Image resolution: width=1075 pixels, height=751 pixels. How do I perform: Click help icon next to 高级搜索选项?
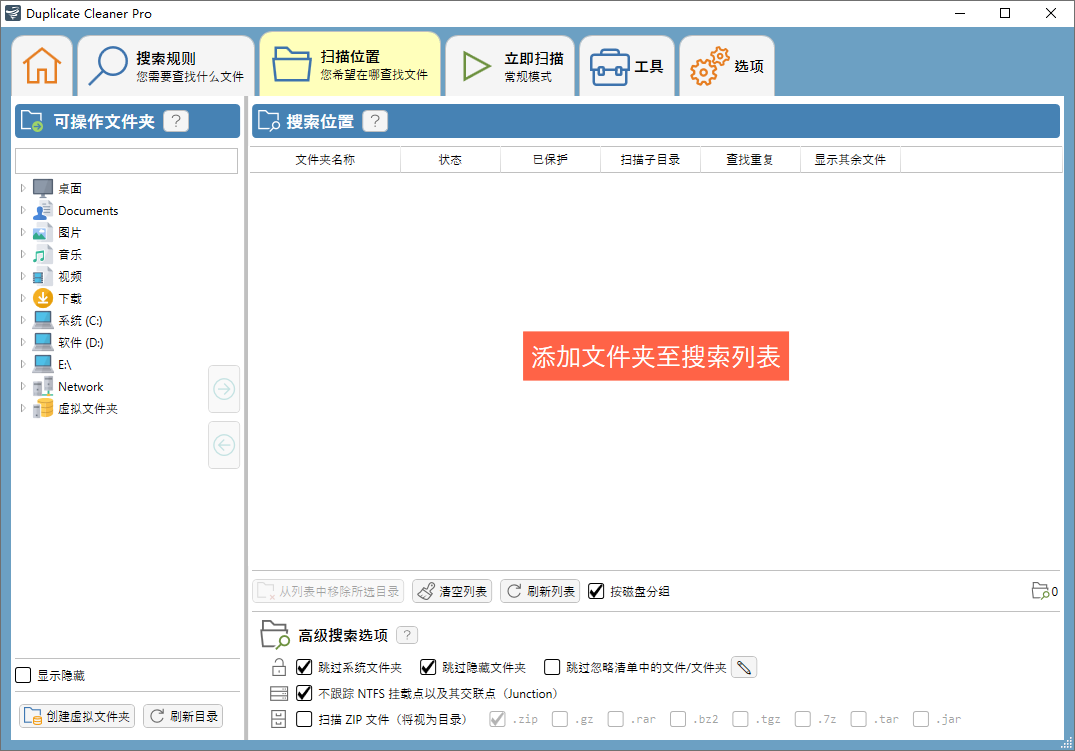pos(407,635)
